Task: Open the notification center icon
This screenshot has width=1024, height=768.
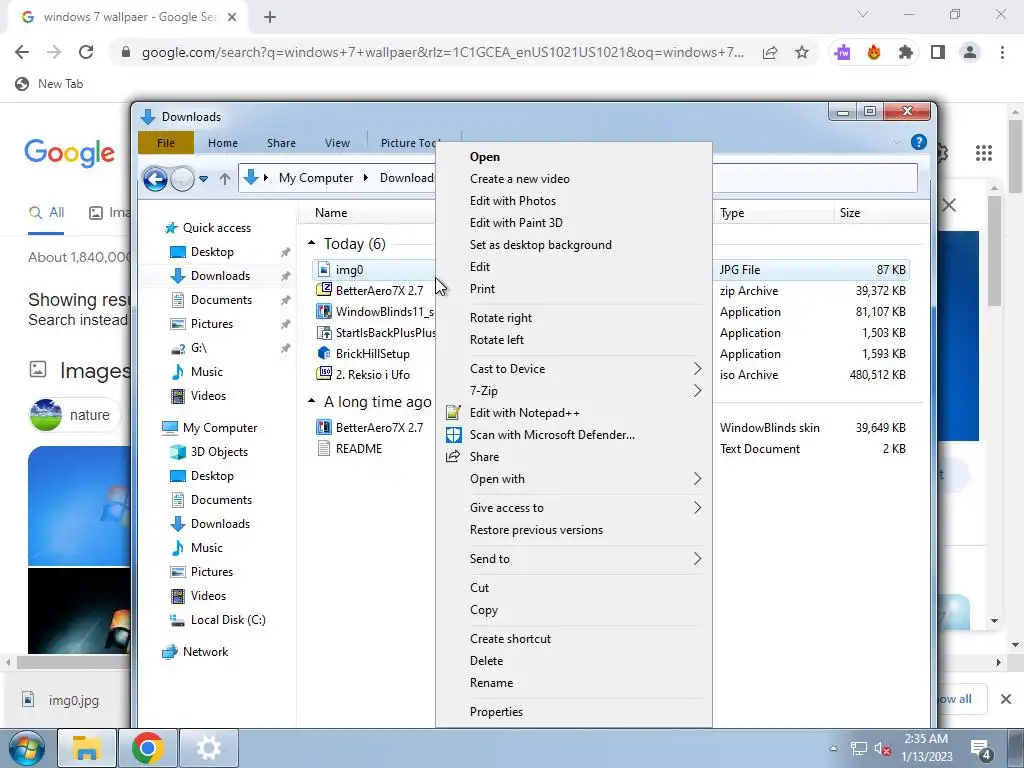Action: (981, 749)
